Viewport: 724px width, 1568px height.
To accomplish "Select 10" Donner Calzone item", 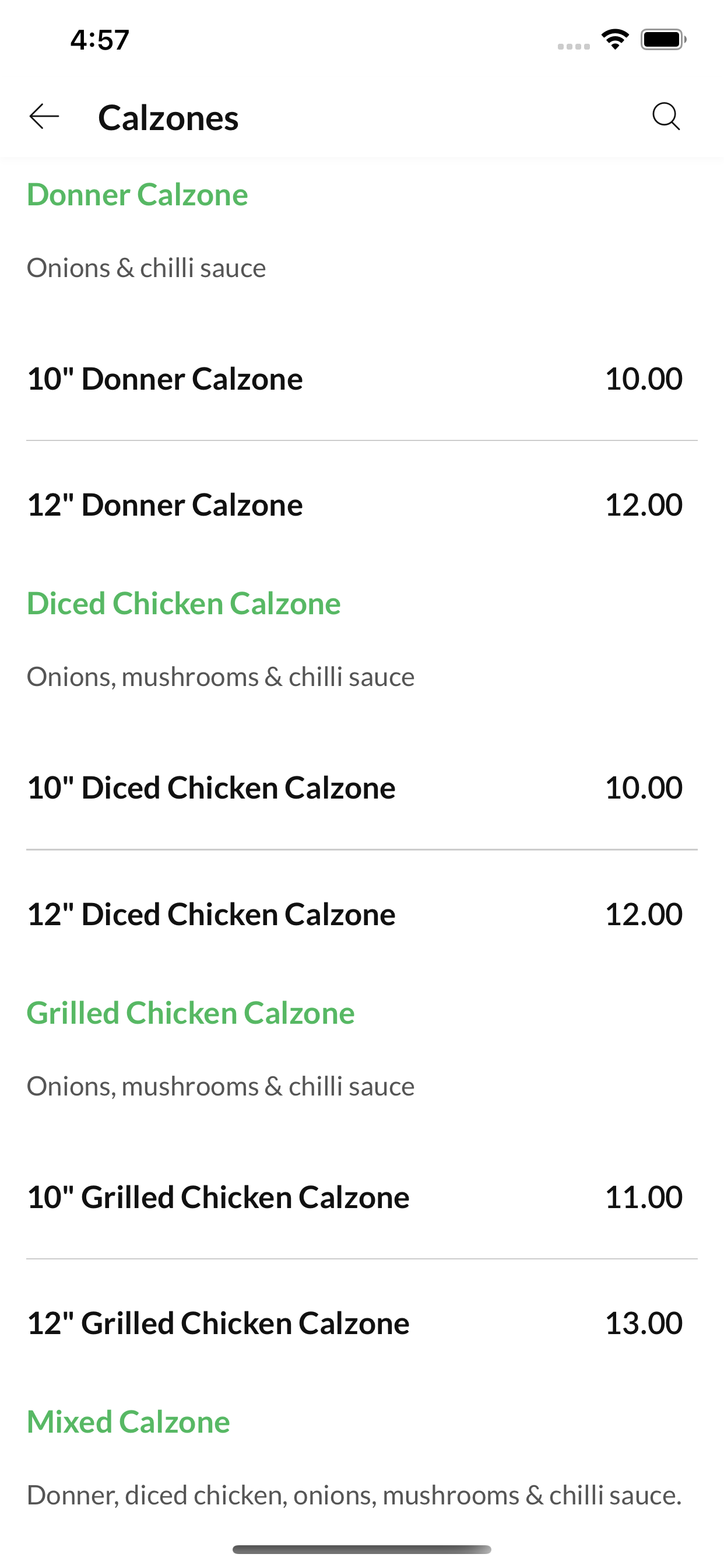I will coord(362,379).
